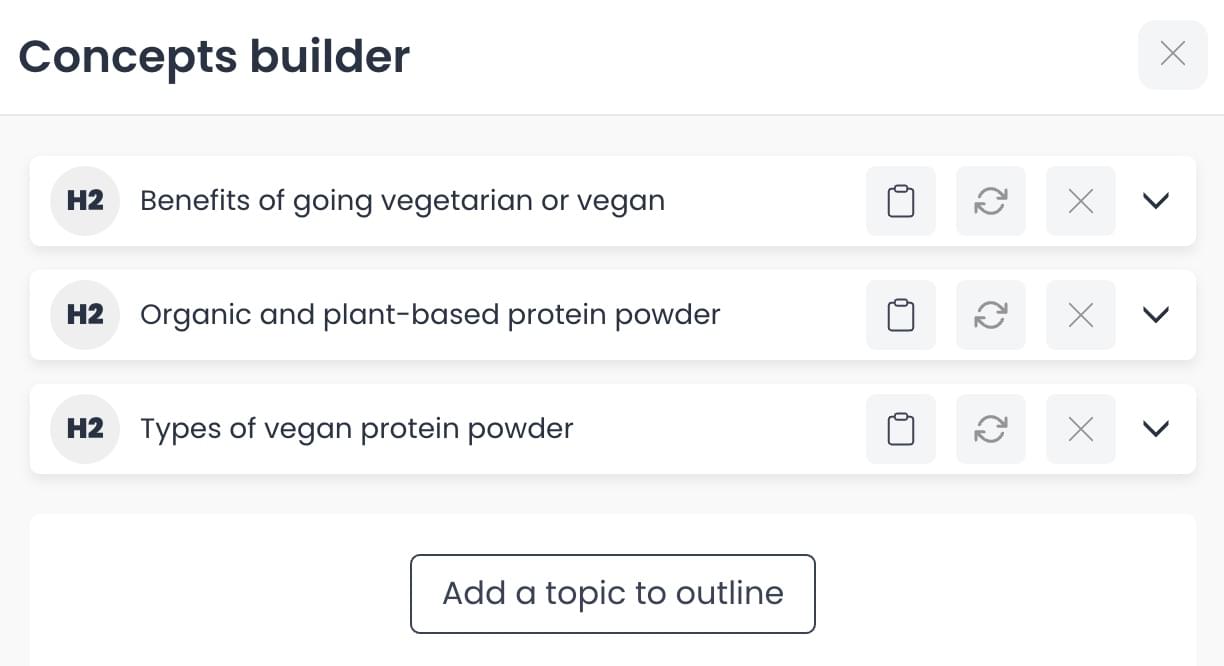Regenerate the 'Organic and plant-based protein powder' topic
The width and height of the screenshot is (1224, 666).
[990, 315]
